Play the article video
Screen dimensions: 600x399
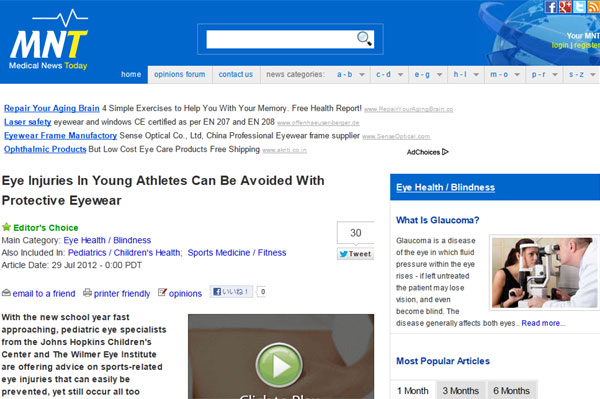pos(279,366)
